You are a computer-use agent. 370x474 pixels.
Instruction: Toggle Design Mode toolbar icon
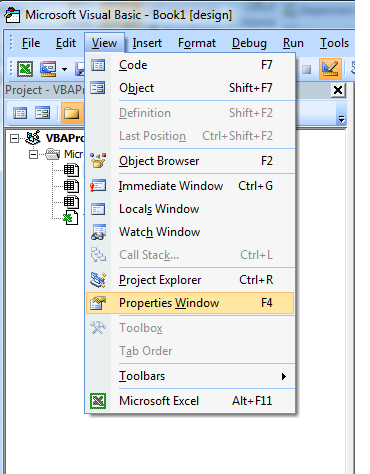coord(330,69)
